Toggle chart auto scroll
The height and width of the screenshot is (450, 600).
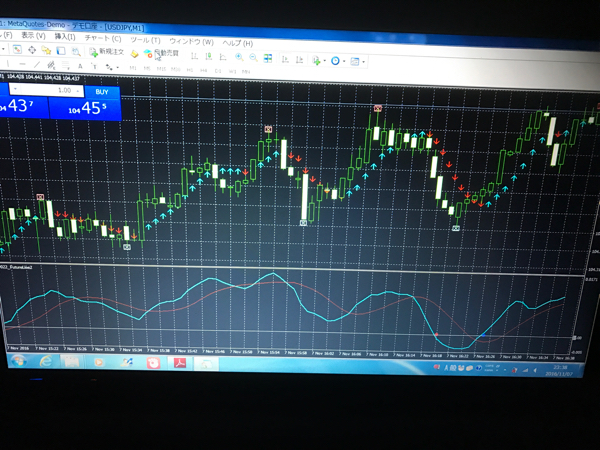click(x=285, y=59)
